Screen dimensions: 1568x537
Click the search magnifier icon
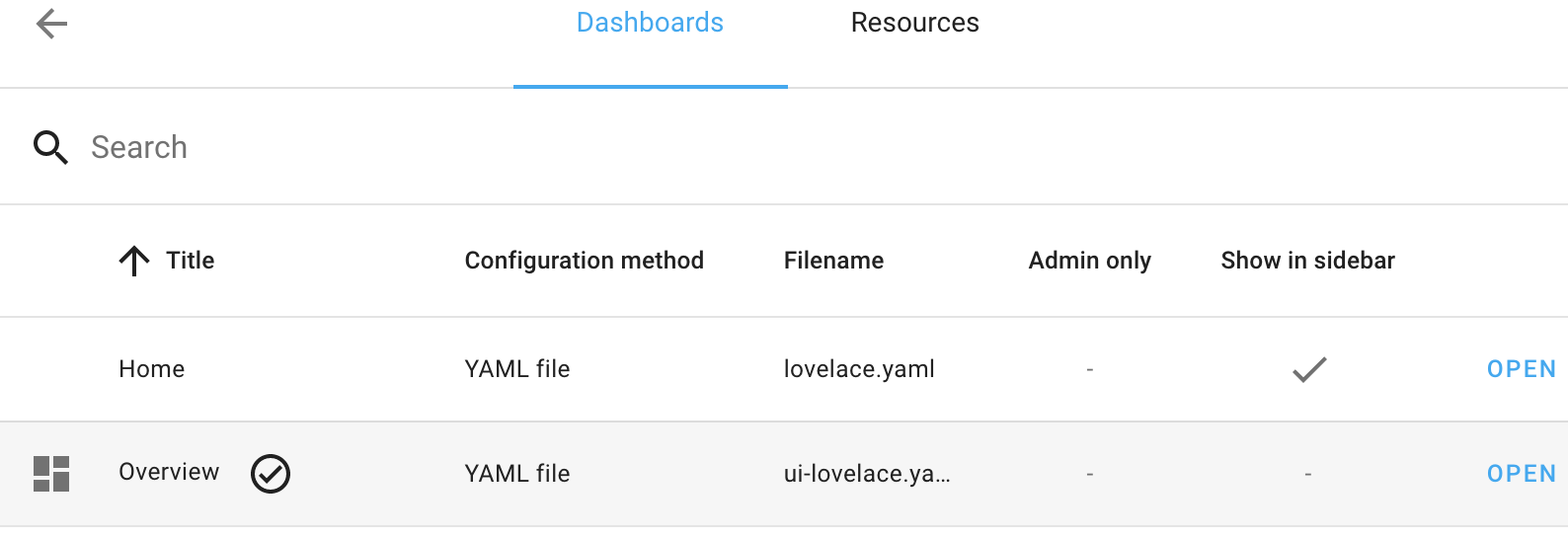[50, 147]
